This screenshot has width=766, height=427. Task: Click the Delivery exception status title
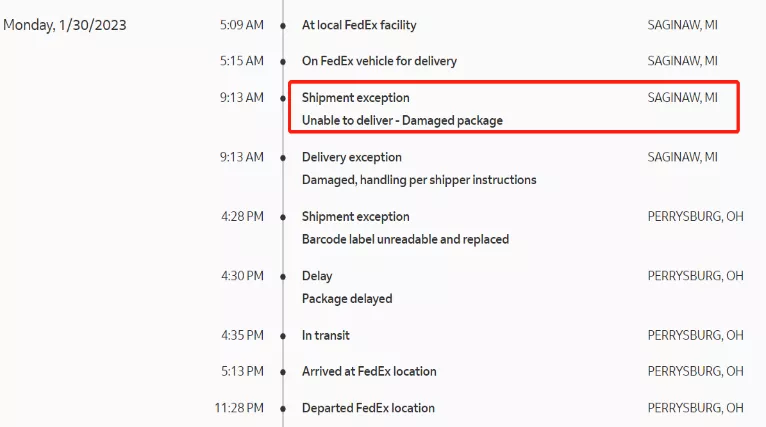[x=352, y=157]
